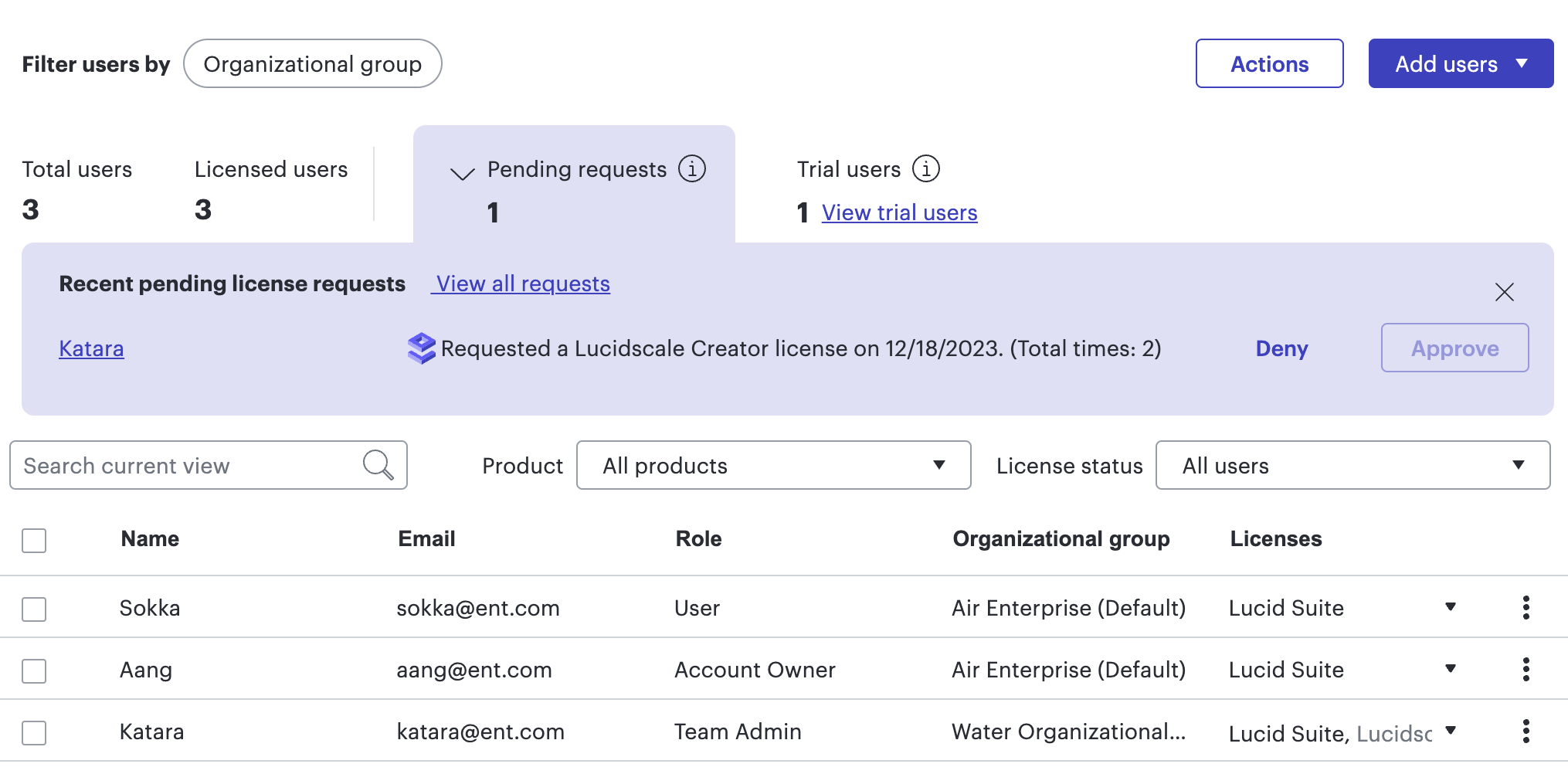Open the three-dot menu on Aang's row
This screenshot has width=1568, height=774.
click(x=1526, y=670)
